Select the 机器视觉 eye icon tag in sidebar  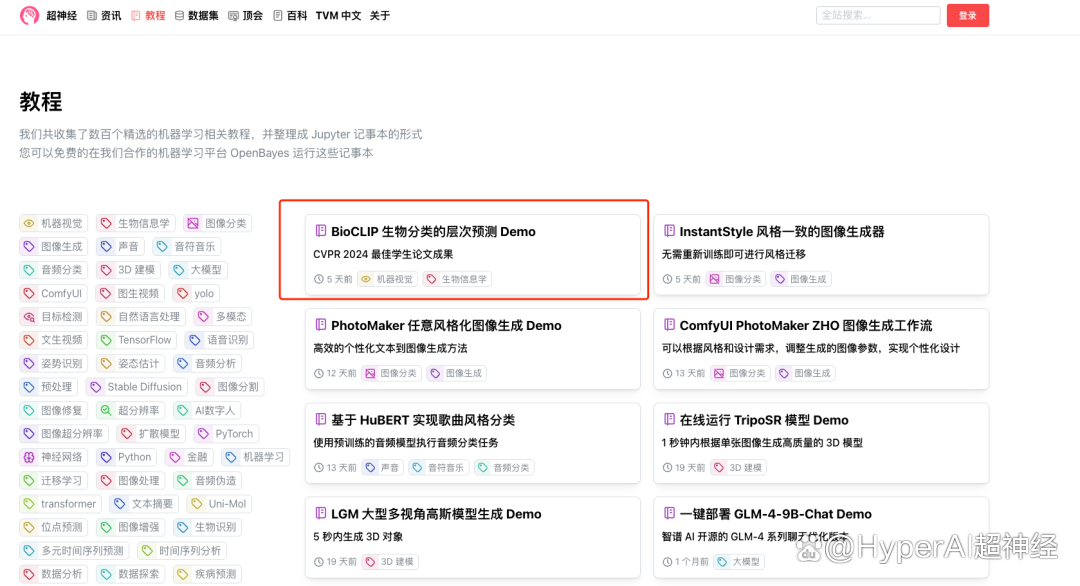54,223
